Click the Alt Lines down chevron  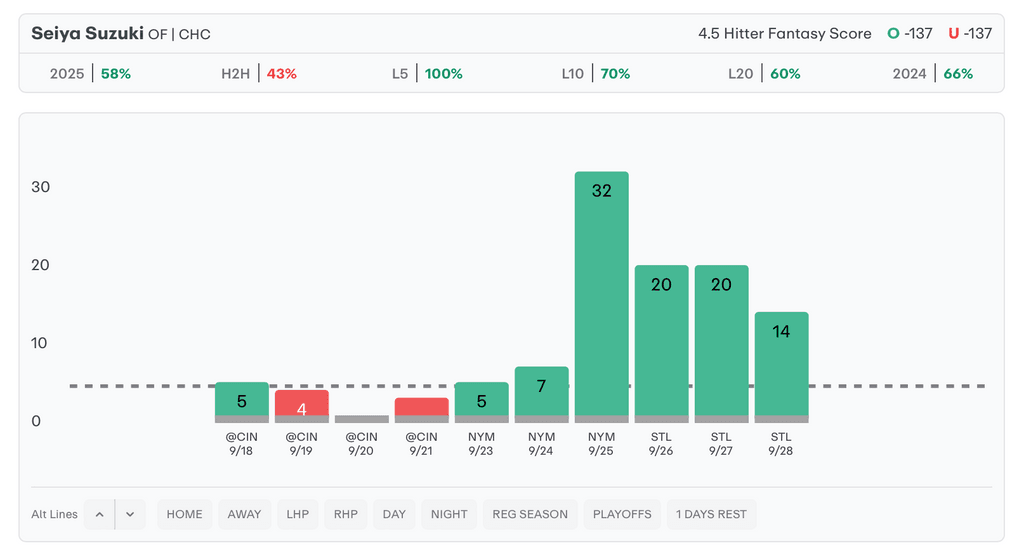pos(130,514)
